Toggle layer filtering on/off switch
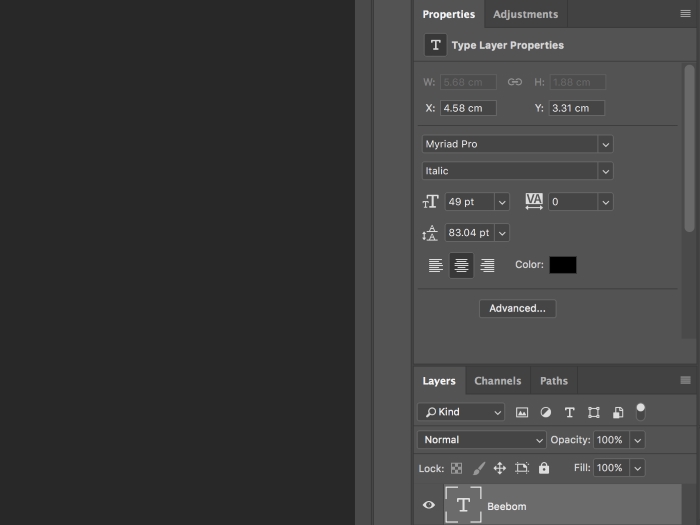 641,411
